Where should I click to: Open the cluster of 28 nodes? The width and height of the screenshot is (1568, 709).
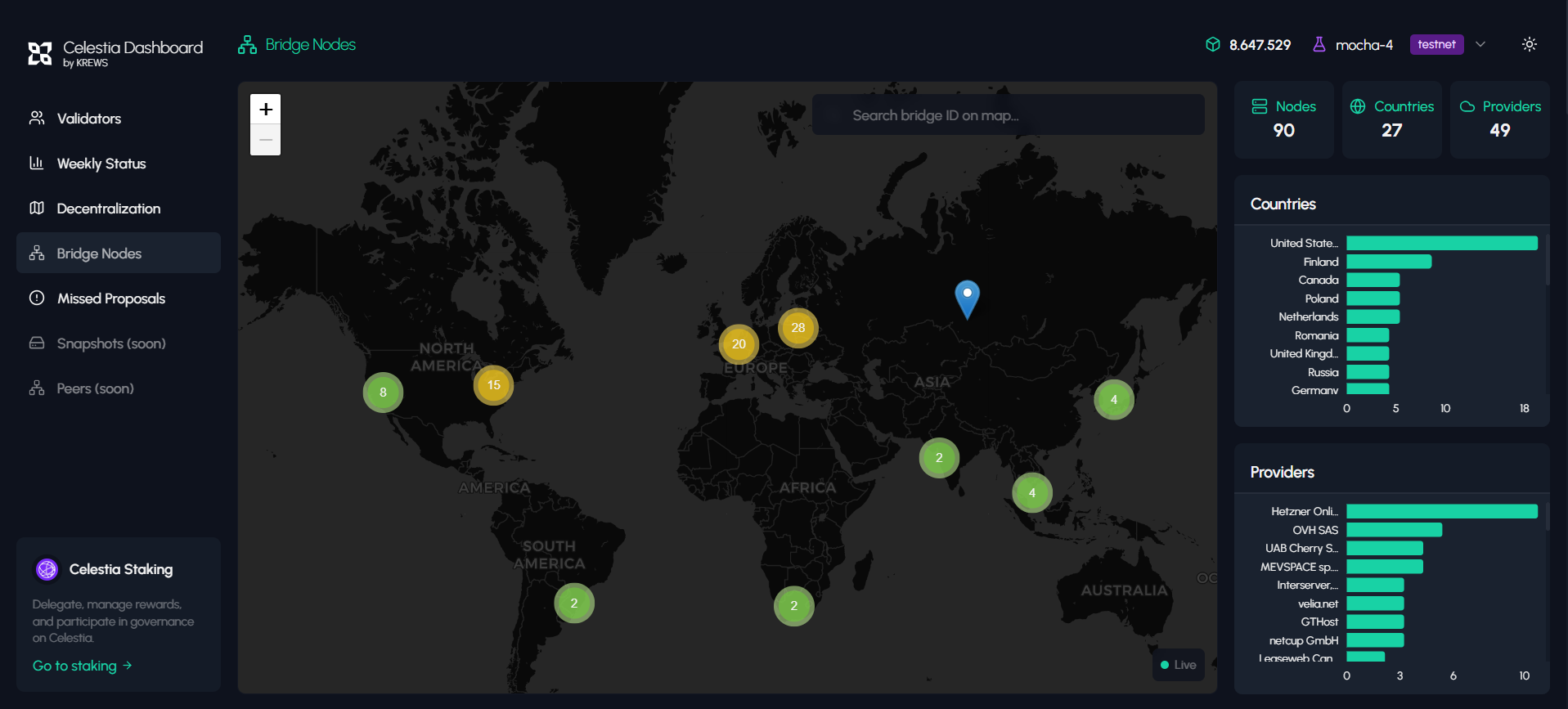(x=798, y=328)
